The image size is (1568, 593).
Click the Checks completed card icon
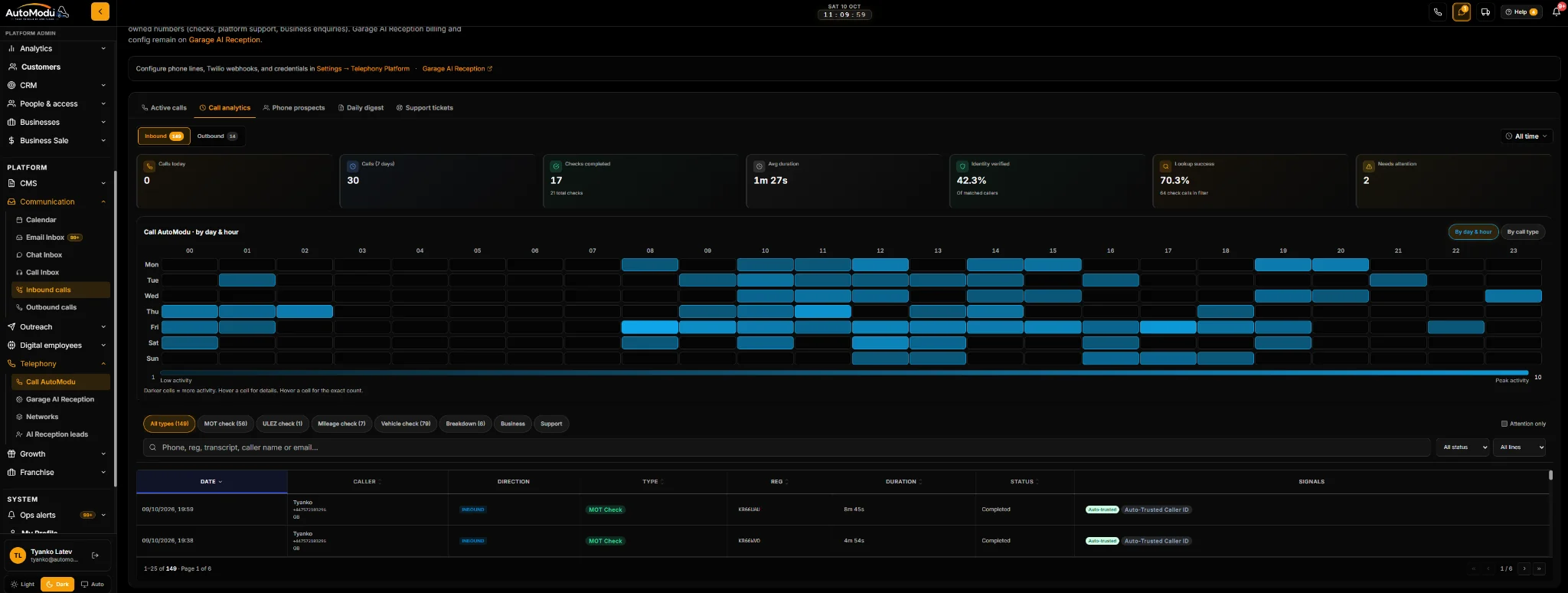[556, 165]
